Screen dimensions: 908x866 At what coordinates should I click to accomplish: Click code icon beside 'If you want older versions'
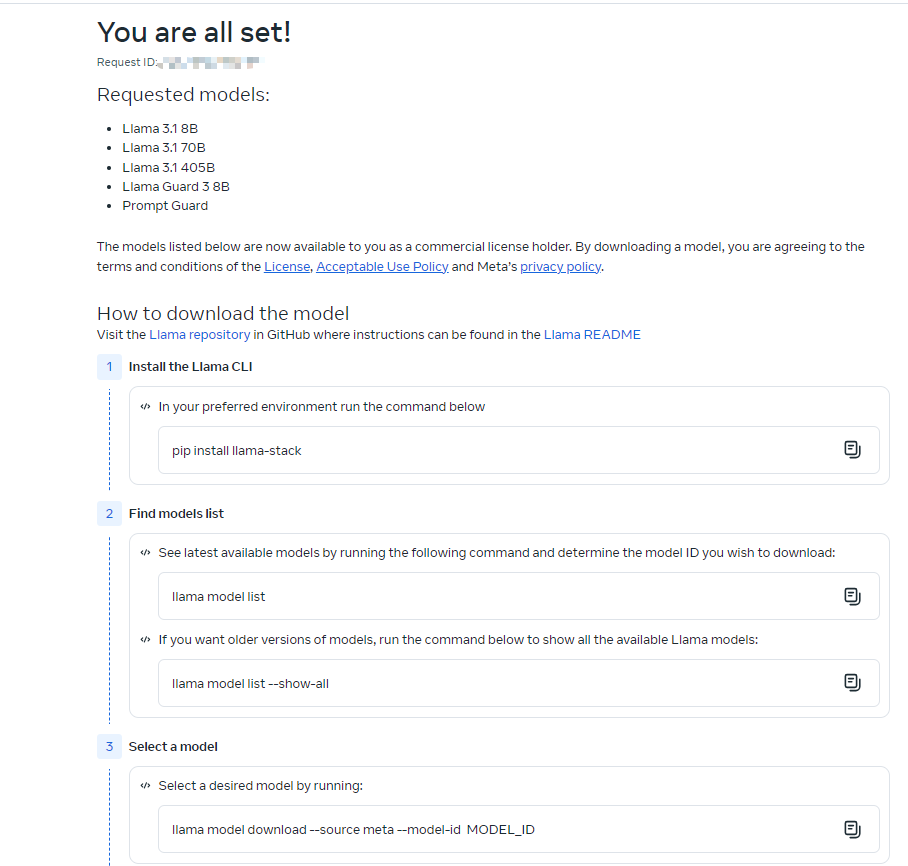(146, 640)
